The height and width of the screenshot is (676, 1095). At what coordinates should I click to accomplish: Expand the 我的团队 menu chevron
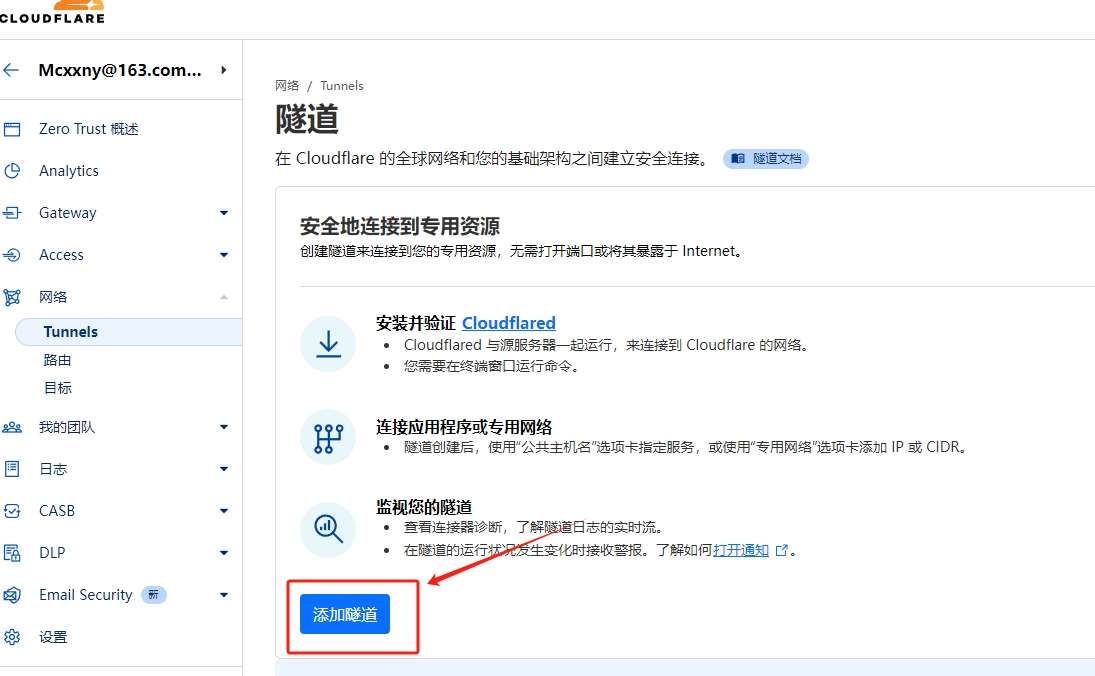click(x=223, y=427)
